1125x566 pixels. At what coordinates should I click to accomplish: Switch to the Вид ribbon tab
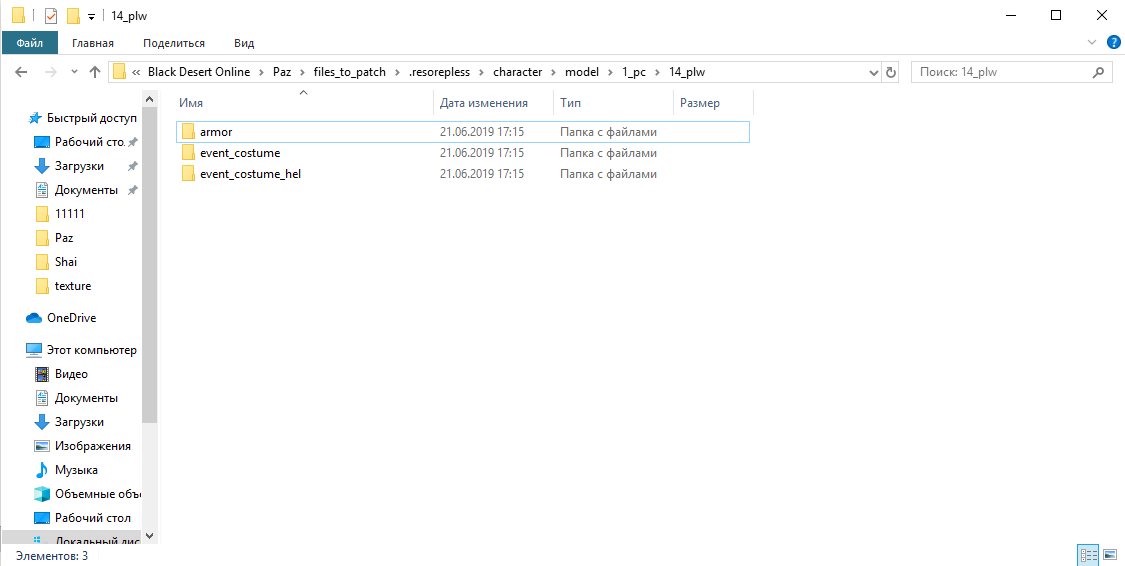(x=244, y=43)
